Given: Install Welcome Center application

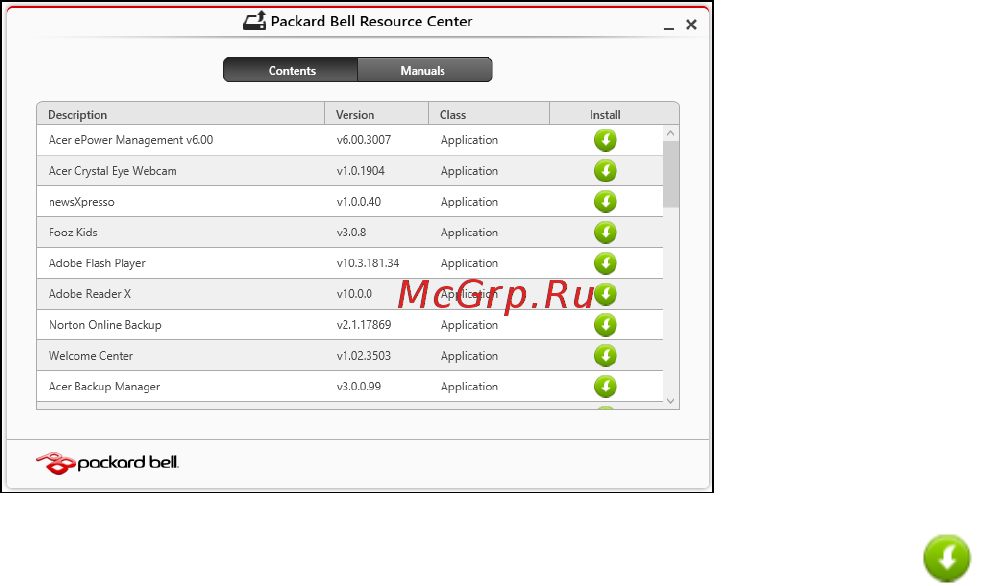Looking at the screenshot, I should tap(605, 356).
